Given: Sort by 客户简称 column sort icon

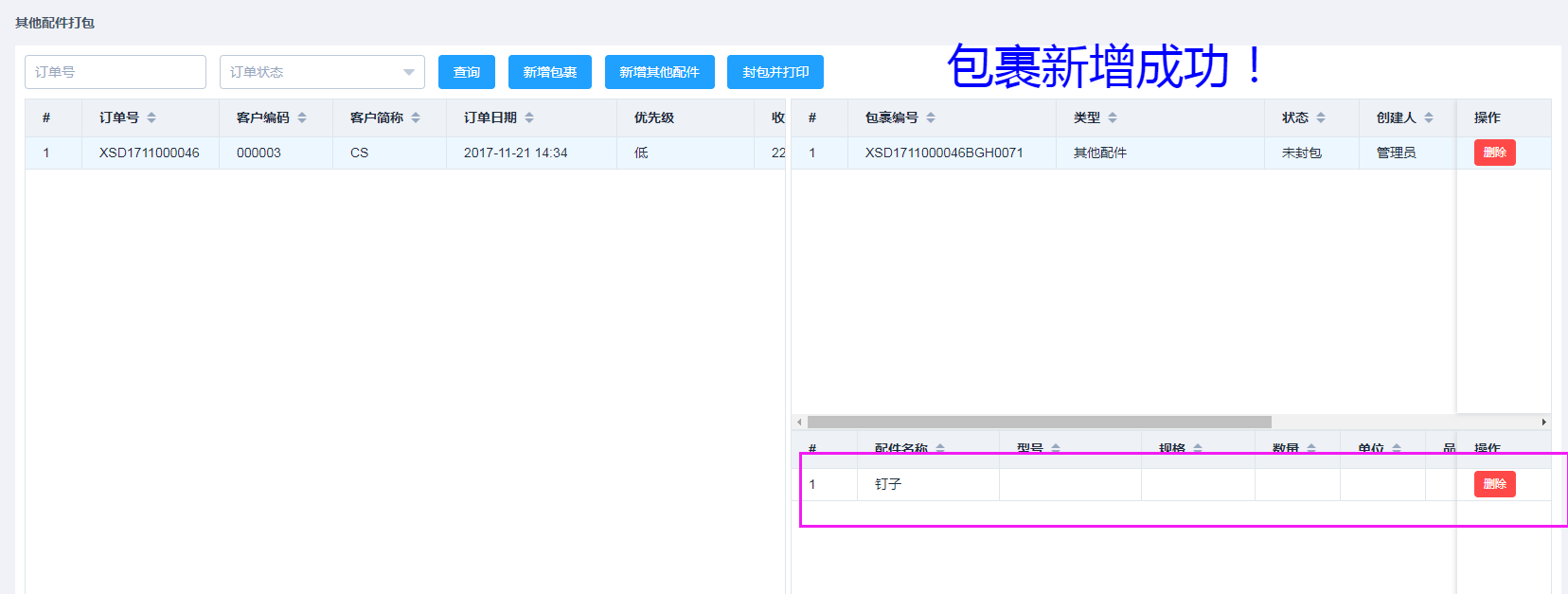Looking at the screenshot, I should tap(416, 117).
